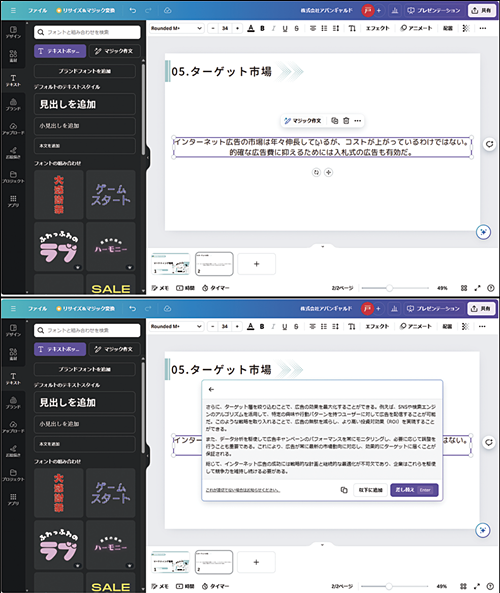Copy generated text in Magic Write popup
Viewport: 500px width, 593px height.
(344, 490)
